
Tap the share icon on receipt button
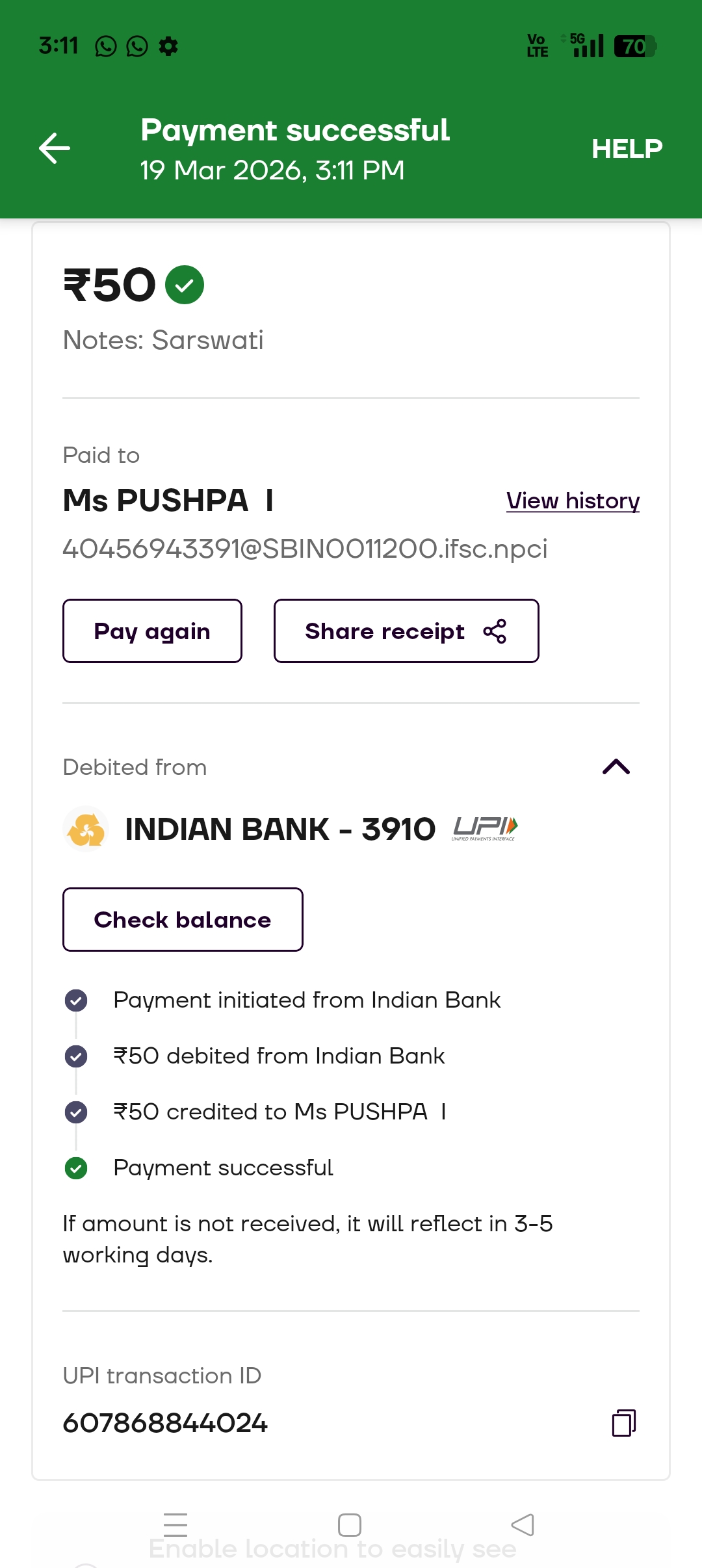tap(495, 631)
